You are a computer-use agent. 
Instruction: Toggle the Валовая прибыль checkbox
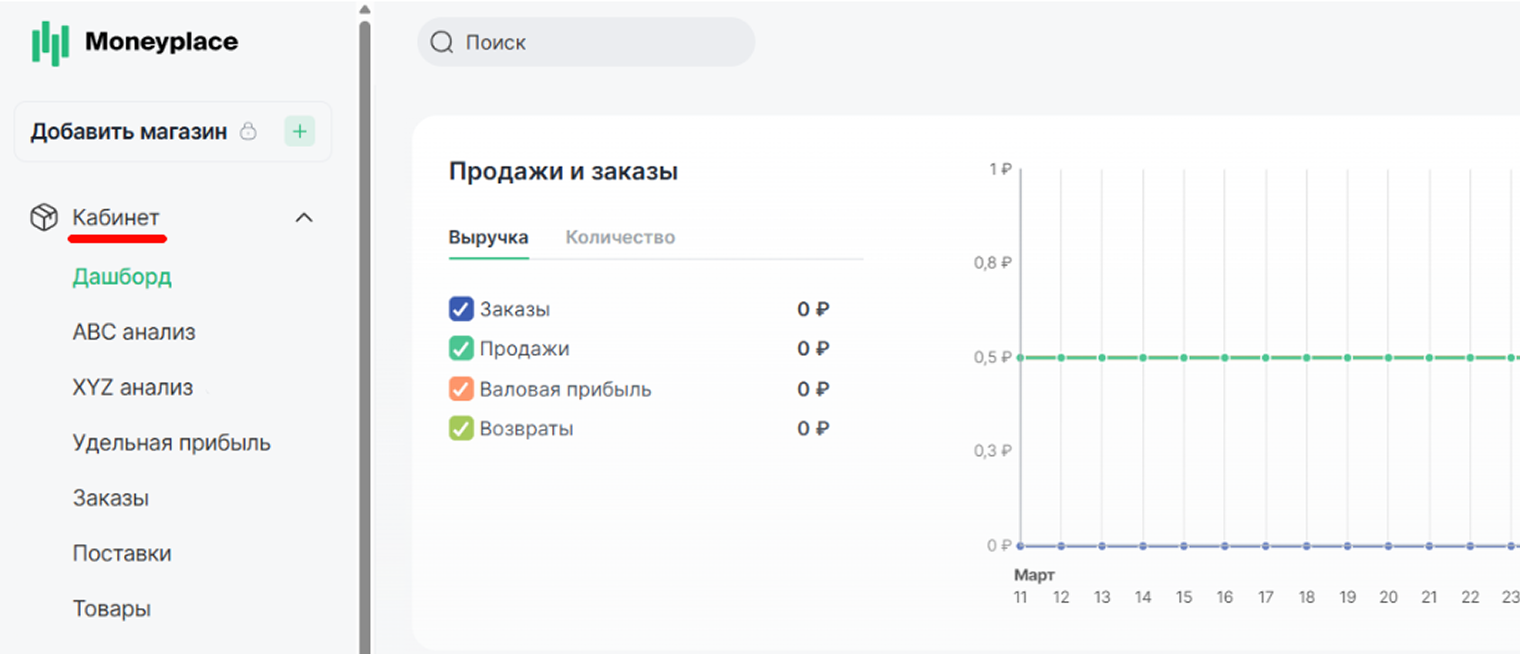[x=460, y=389]
